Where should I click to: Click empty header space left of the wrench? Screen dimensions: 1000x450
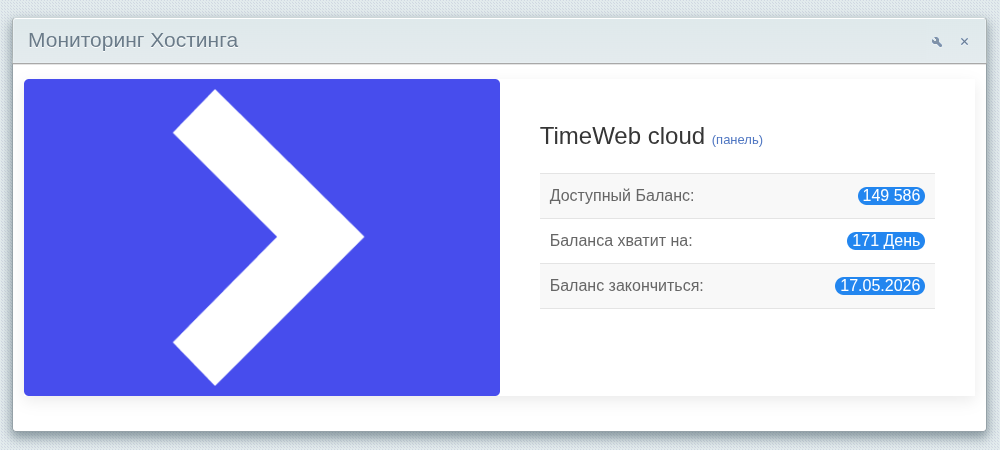click(600, 41)
